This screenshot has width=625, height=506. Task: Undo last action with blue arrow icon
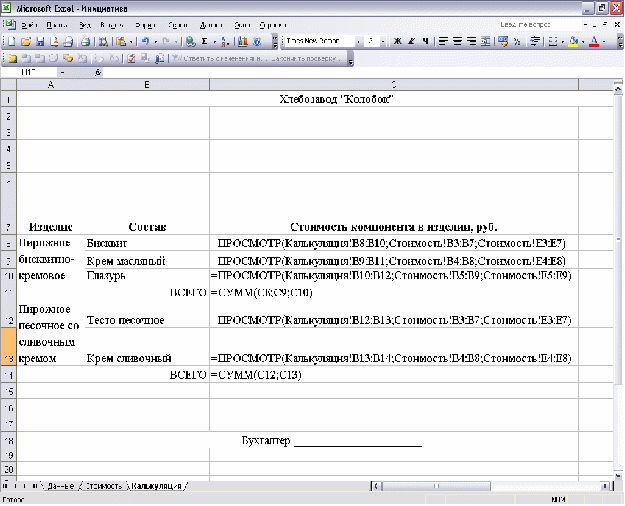(x=145, y=41)
